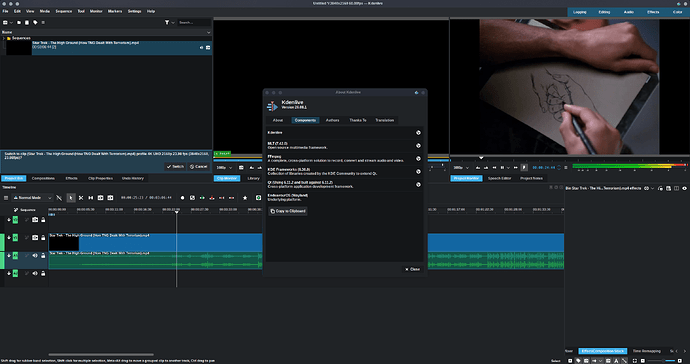This screenshot has height=364, width=690.
Task: Select the Razor cut tool
Action: (x=81, y=198)
